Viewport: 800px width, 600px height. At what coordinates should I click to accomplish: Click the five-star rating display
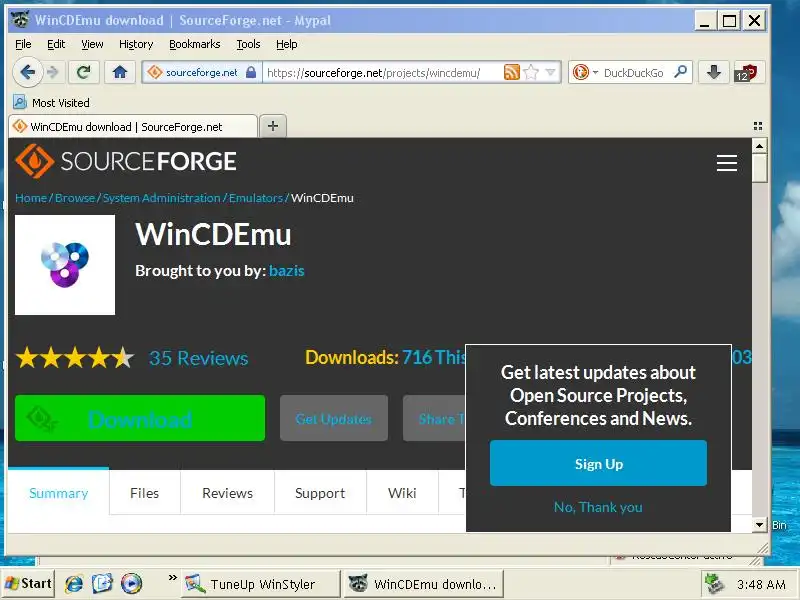click(75, 358)
